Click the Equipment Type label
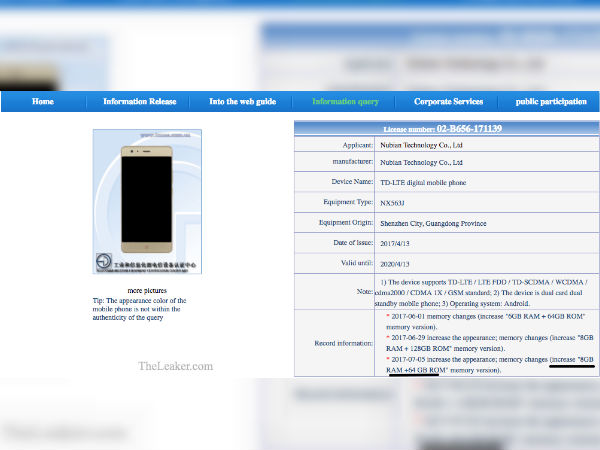The image size is (600, 450). [348, 202]
